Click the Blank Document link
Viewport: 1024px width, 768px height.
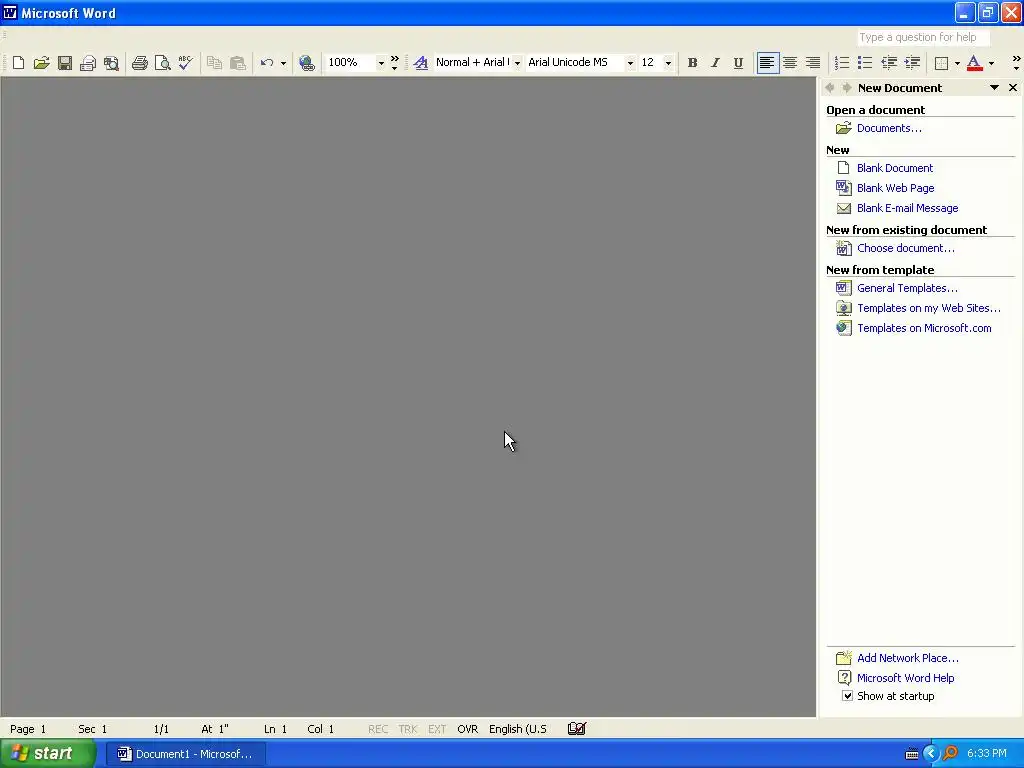(895, 168)
